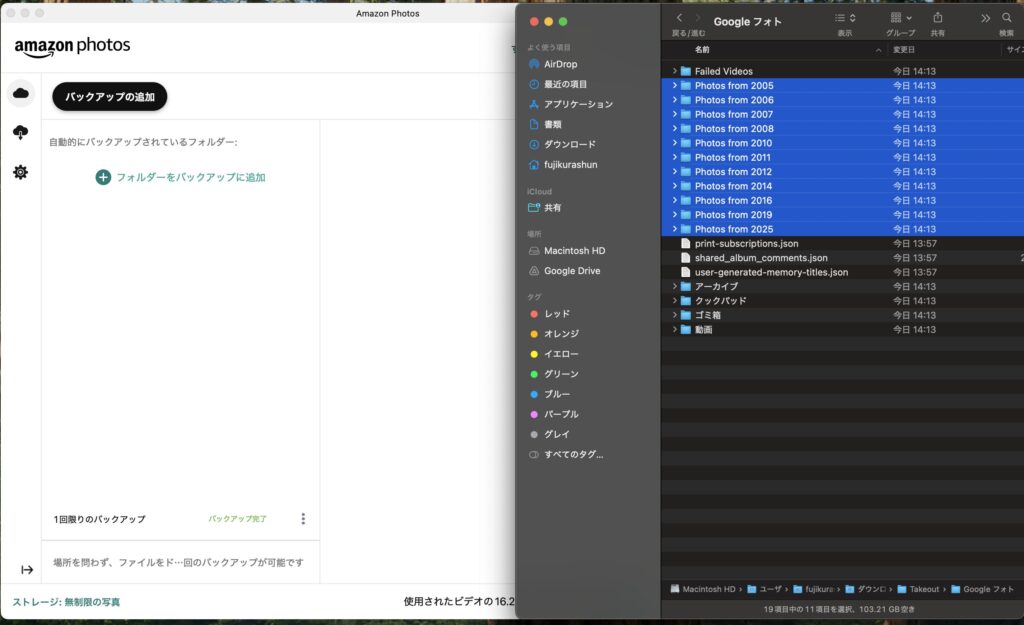The image size is (1024, 625).
Task: Click the shared_album_comments.json file icon
Action: pos(686,258)
